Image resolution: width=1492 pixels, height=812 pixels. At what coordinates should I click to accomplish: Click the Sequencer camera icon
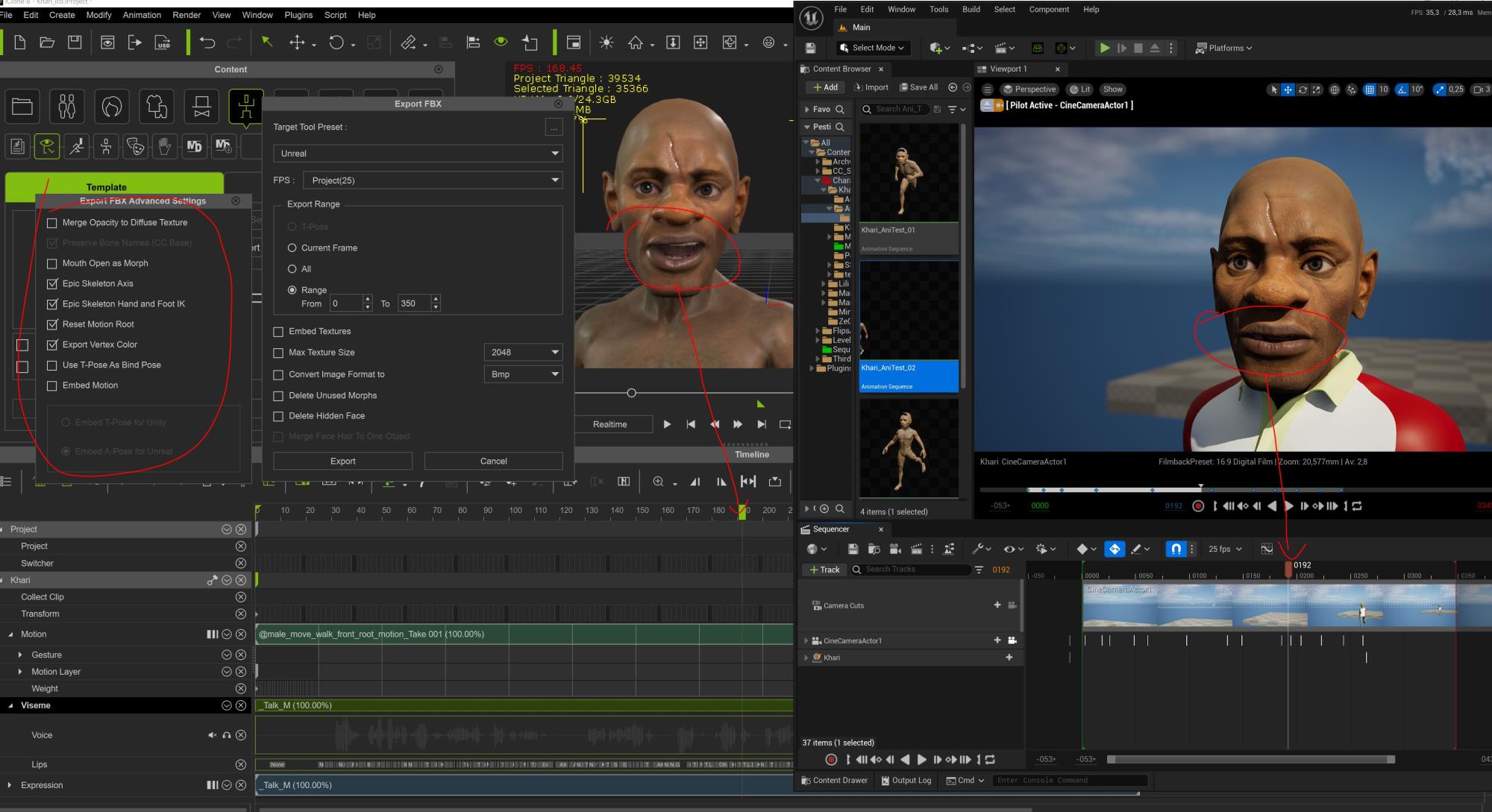[895, 549]
